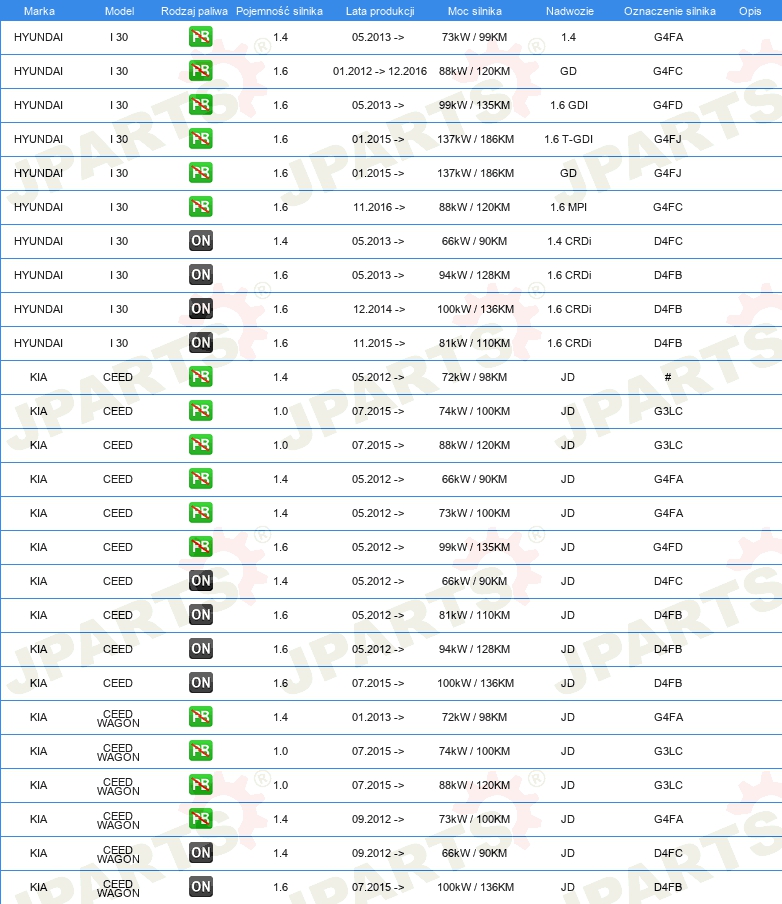The width and height of the screenshot is (782, 904).
Task: Click petrol icon for I 30 1.6 T-GDI
Action: click(x=201, y=139)
